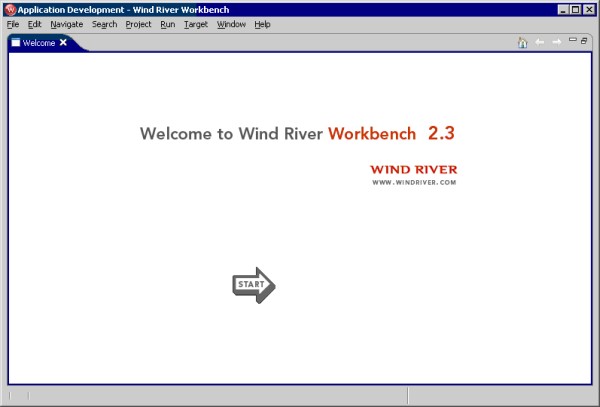
Task: Click the www.windriver.com link text
Action: click(413, 183)
